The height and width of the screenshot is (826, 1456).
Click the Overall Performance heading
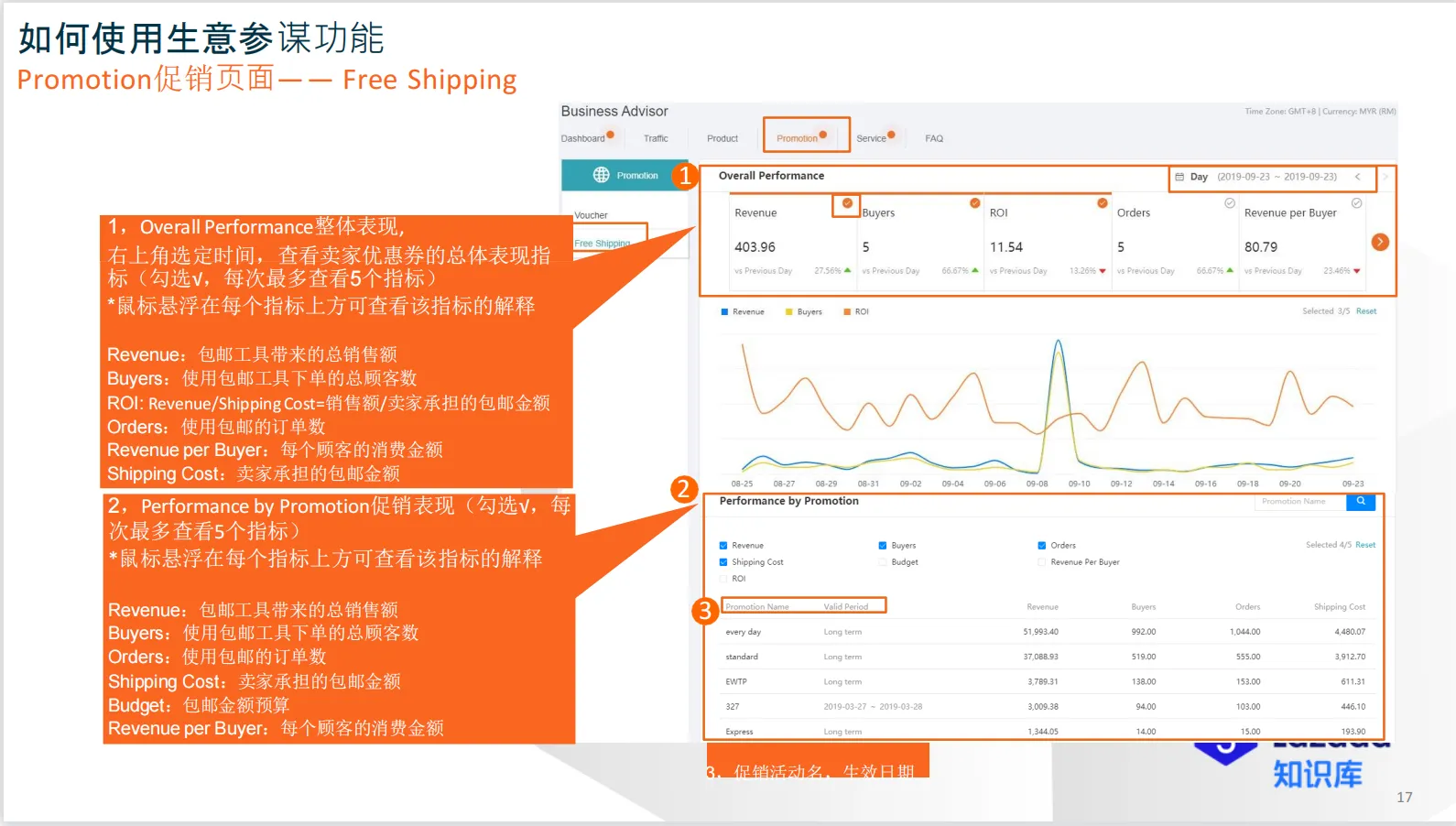tap(771, 176)
